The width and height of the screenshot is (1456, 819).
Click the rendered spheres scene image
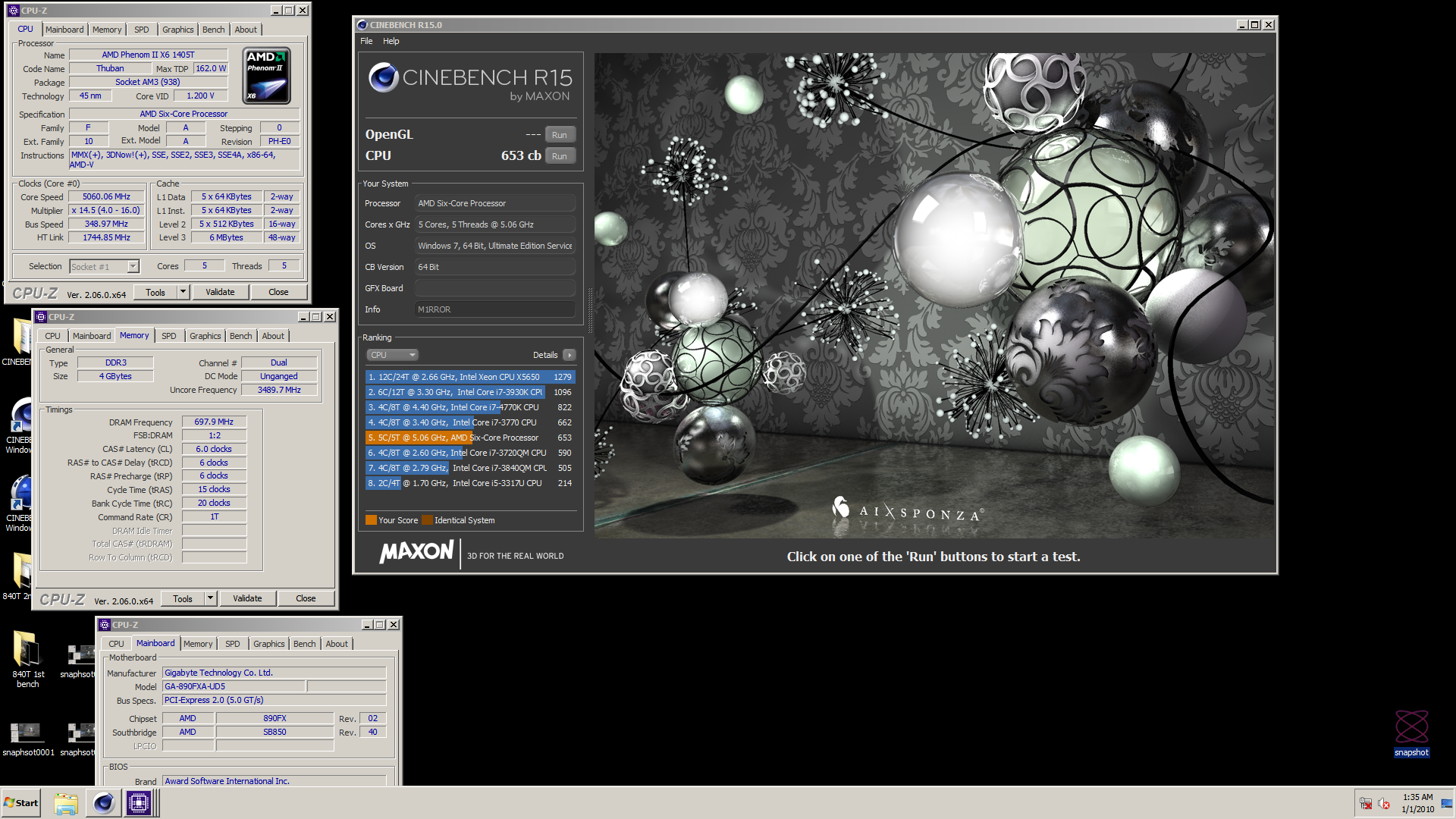[x=934, y=296]
